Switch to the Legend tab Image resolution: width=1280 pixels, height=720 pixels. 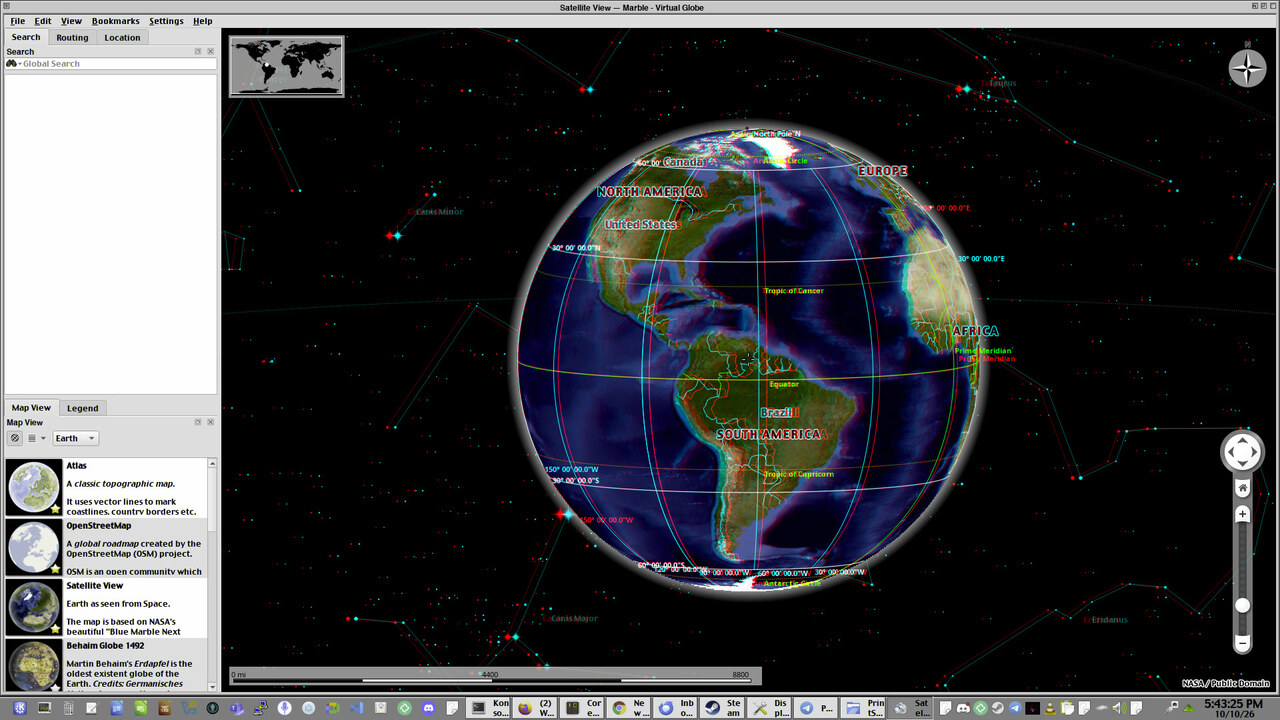click(x=82, y=408)
